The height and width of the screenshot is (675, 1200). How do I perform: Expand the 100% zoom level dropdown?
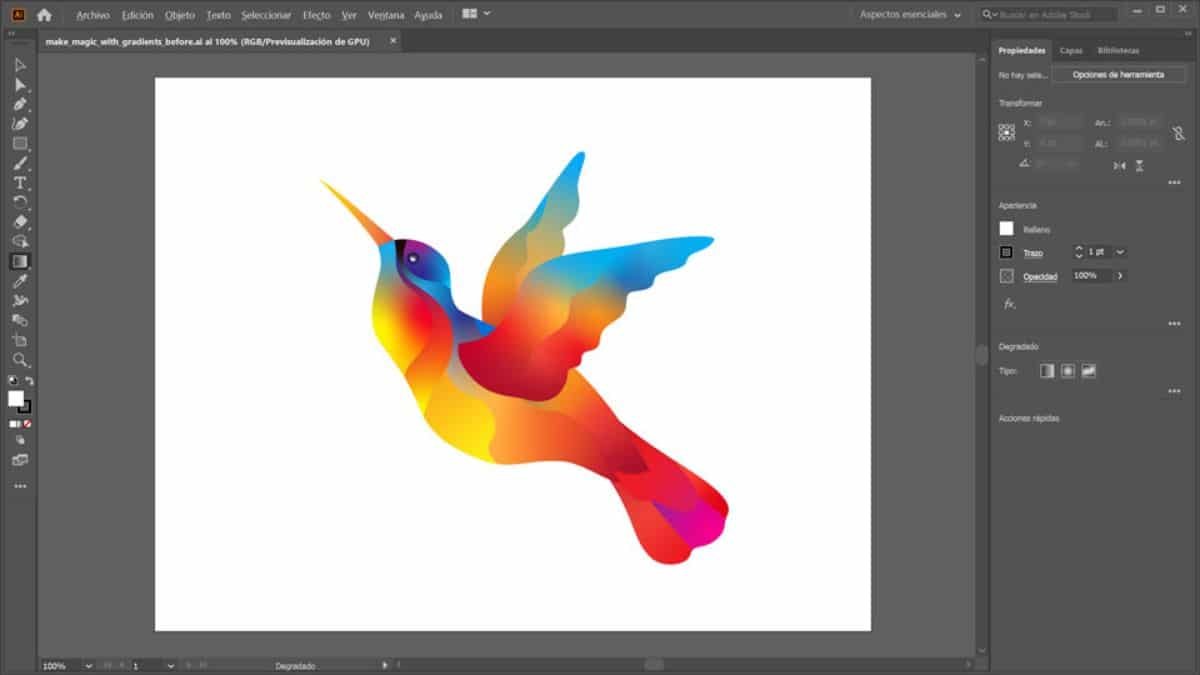88,665
